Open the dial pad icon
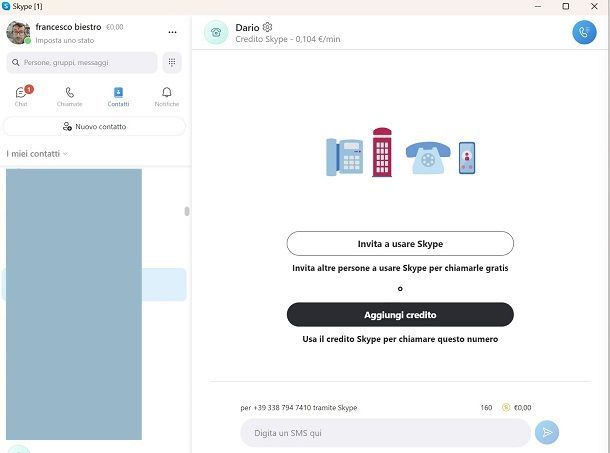The image size is (610, 453). [172, 62]
